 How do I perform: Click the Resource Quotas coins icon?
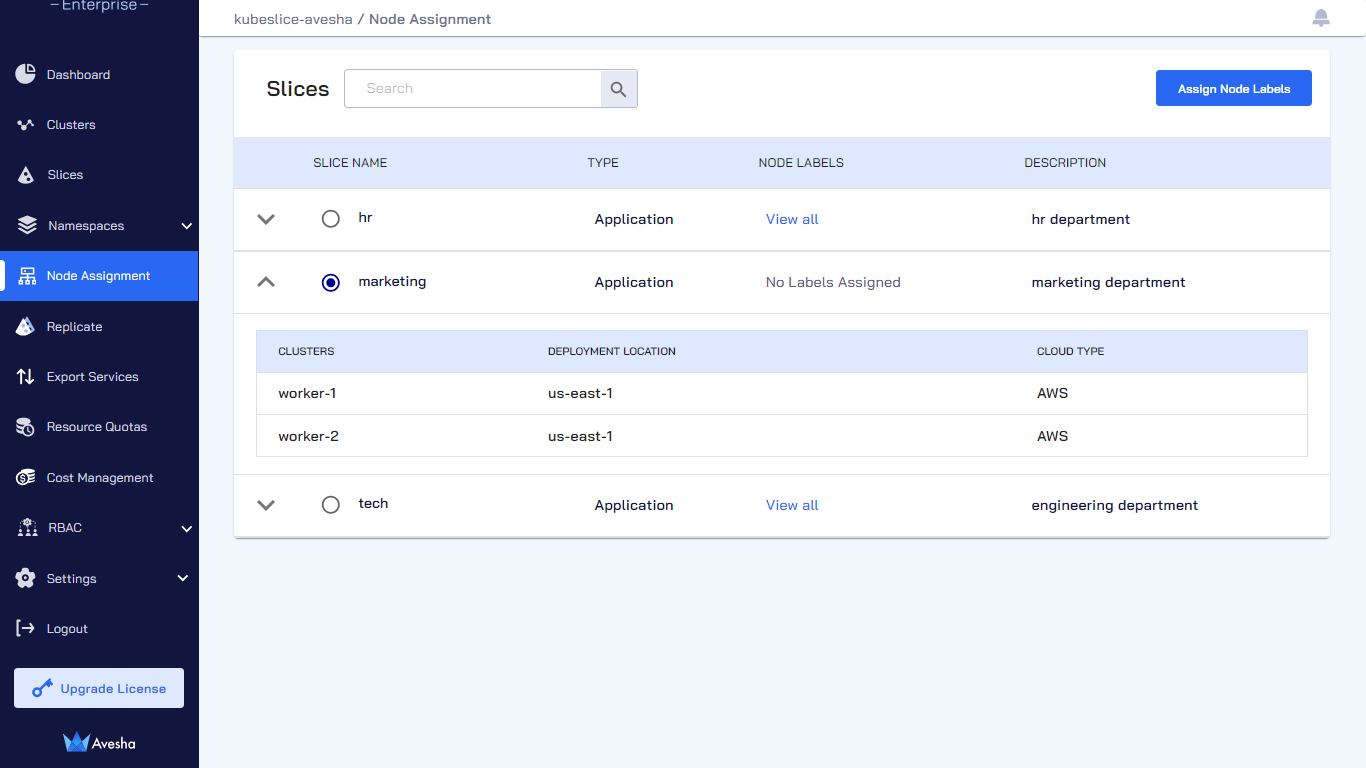[x=26, y=427]
